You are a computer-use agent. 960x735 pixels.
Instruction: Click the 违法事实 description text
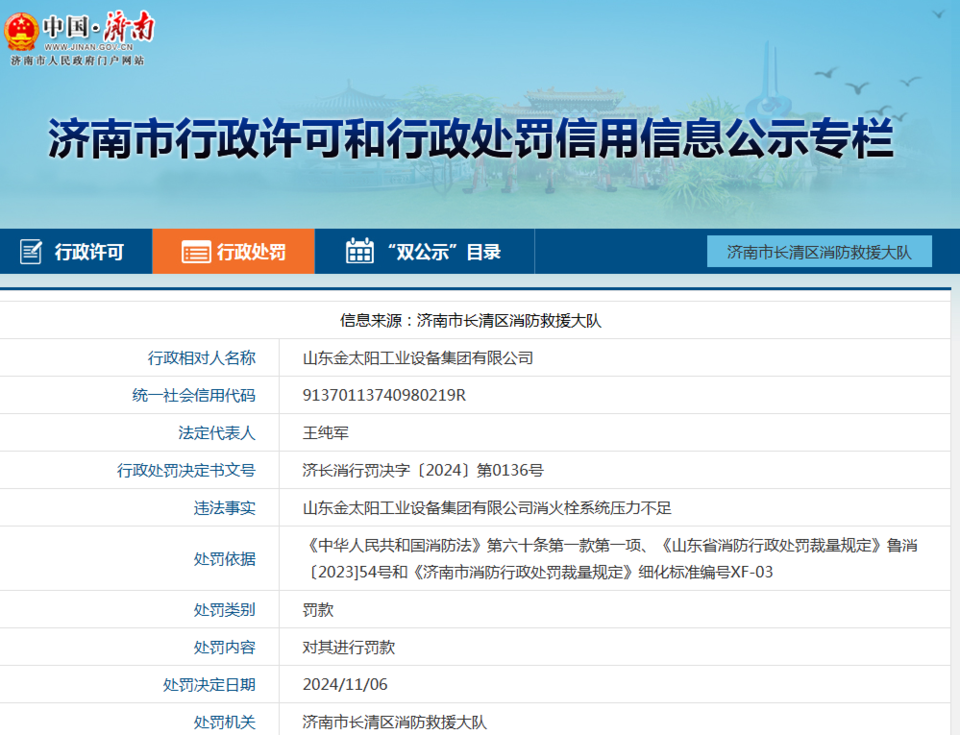(487, 508)
